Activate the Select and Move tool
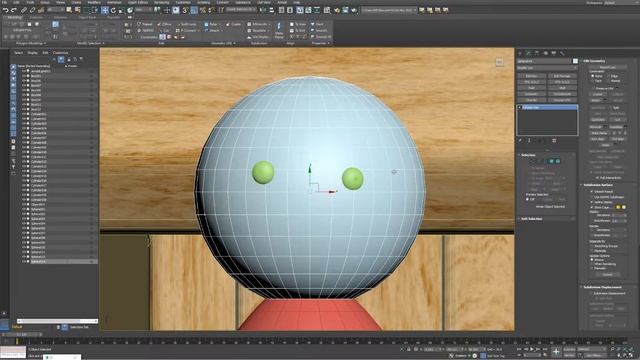 click(x=104, y=10)
